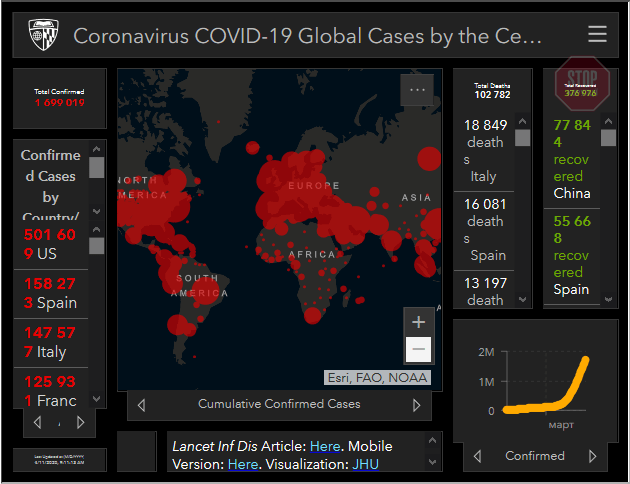Image resolution: width=630 pixels, height=484 pixels.
Task: Click the red case circle over southern Africa
Action: tap(312, 315)
